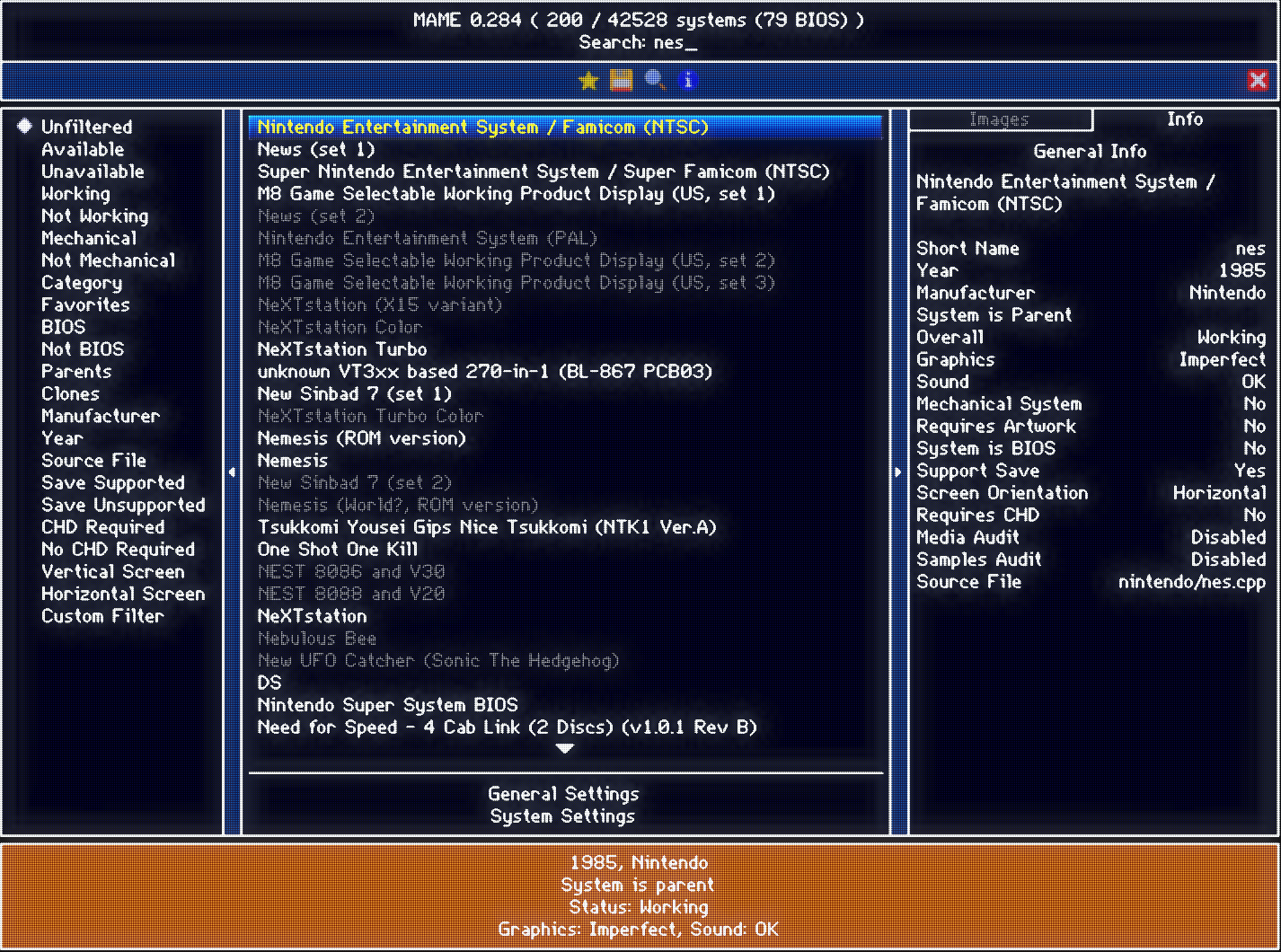Switch to the Images tab
Image resolution: width=1281 pixels, height=952 pixels.
[x=1000, y=119]
